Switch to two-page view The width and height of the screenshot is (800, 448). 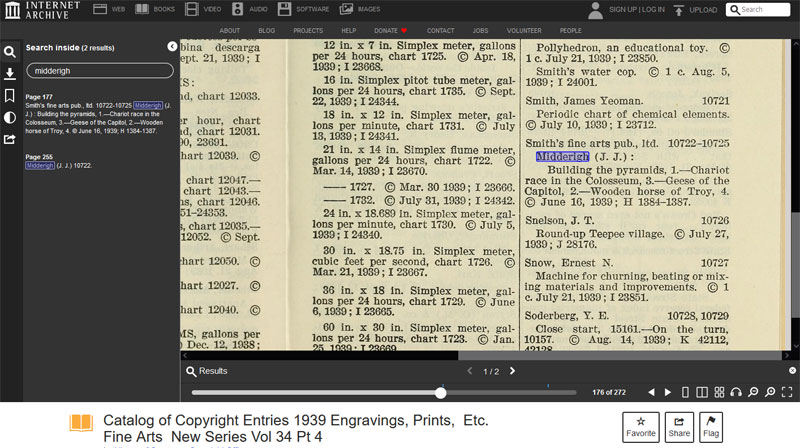703,392
